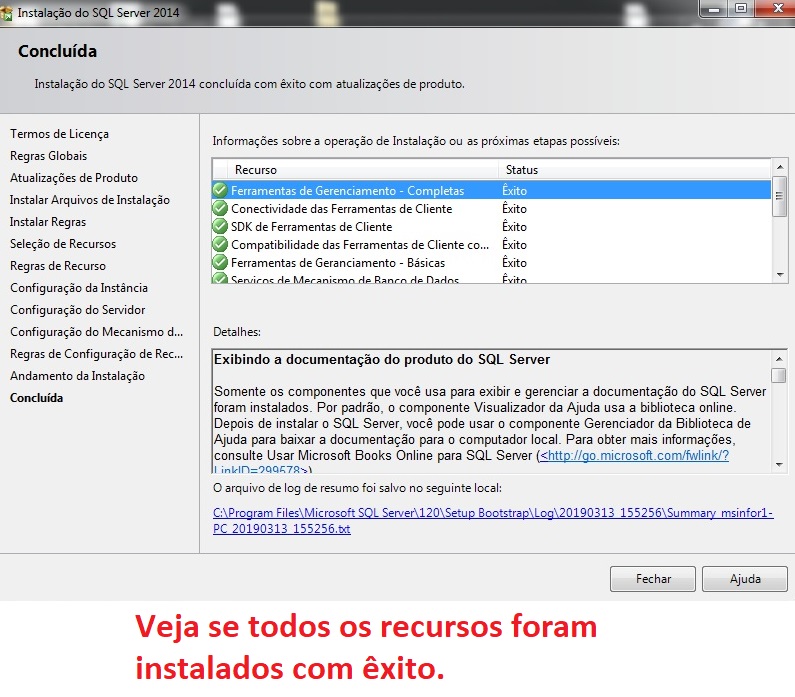The height and width of the screenshot is (697, 795).
Task: Click the Detalhes box scroll down arrow
Action: (x=779, y=465)
